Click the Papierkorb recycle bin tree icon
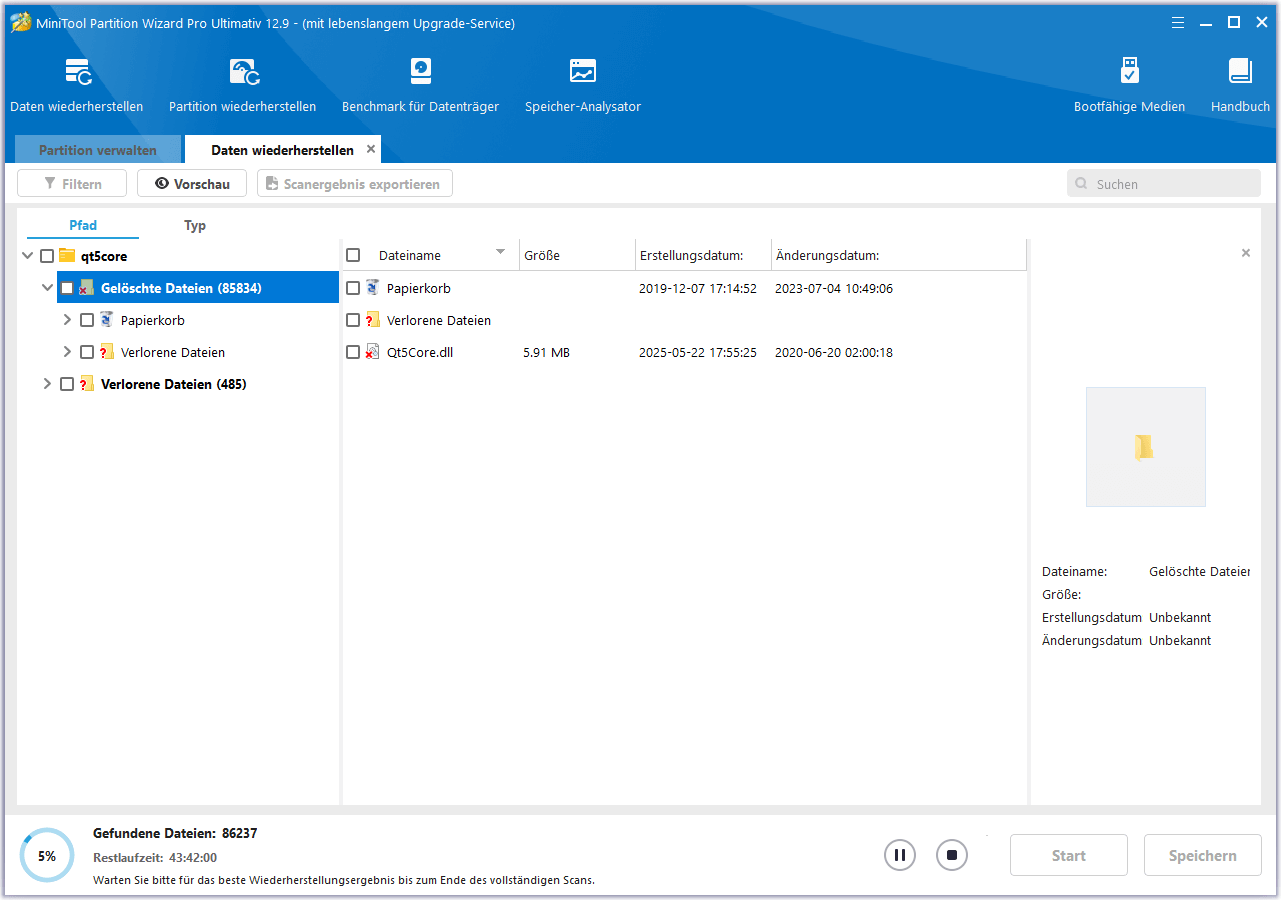This screenshot has width=1281, height=900. point(107,320)
